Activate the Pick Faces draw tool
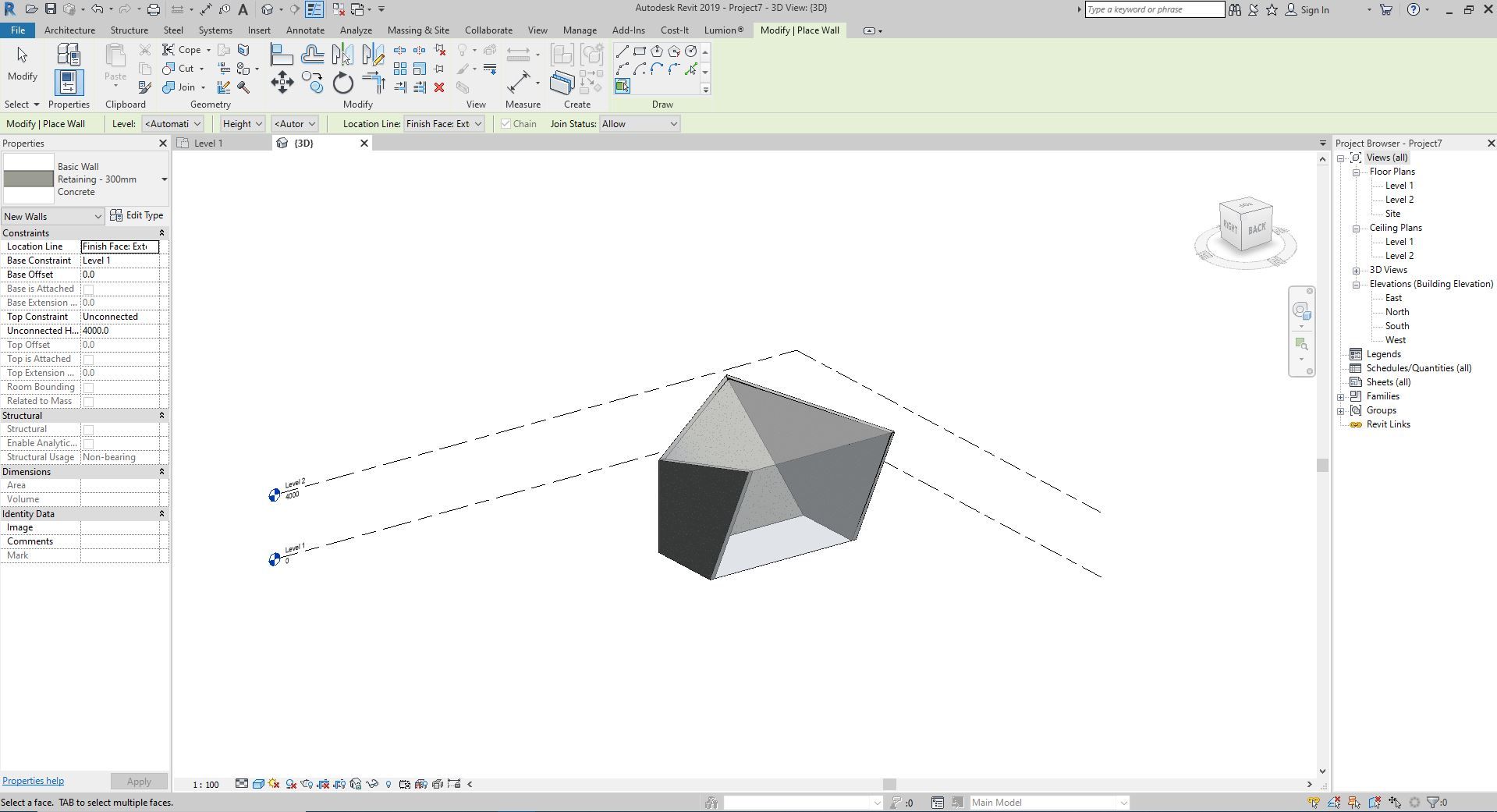1497x812 pixels. 622,87
